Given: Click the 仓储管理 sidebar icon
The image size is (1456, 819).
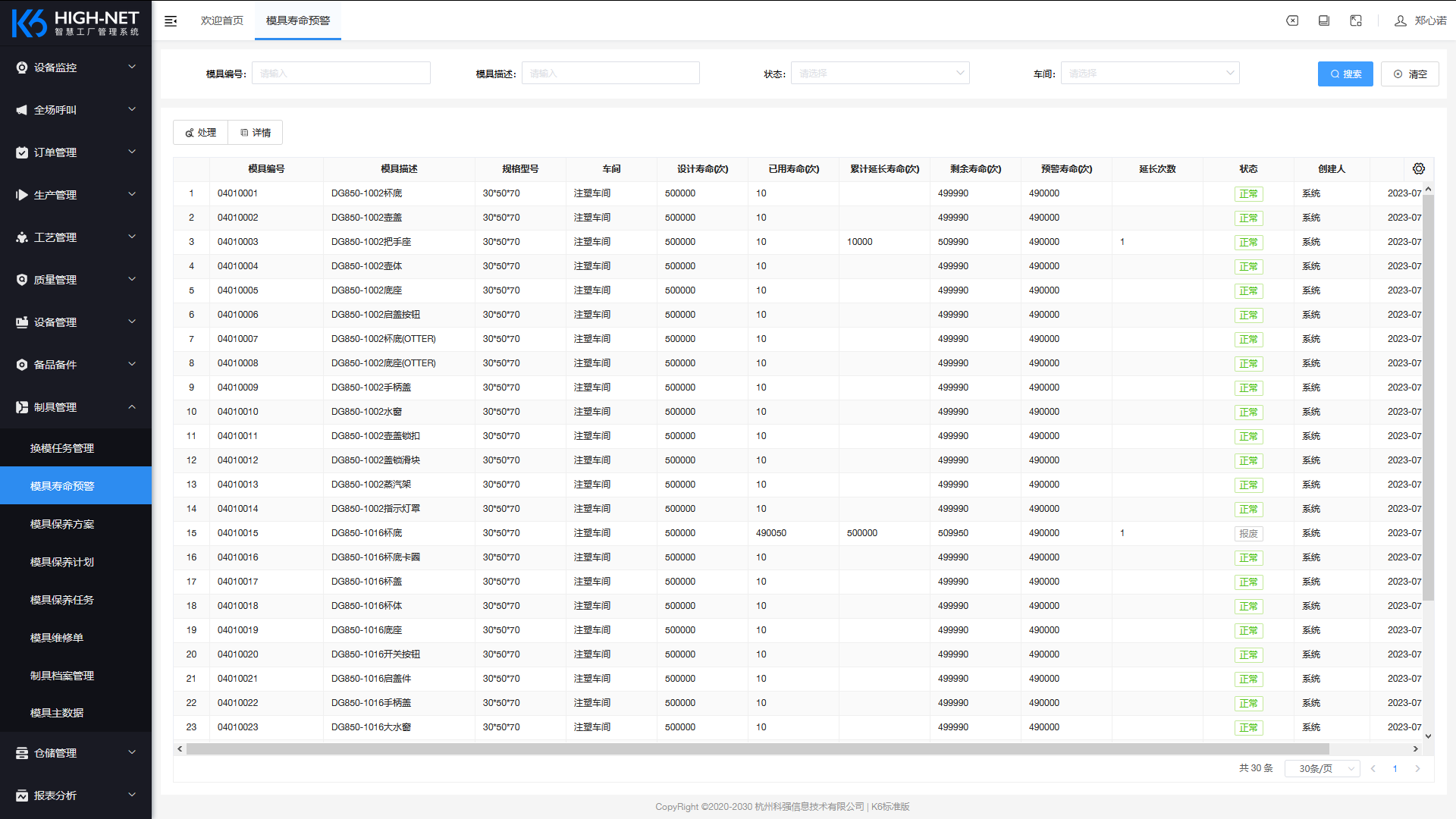Looking at the screenshot, I should pos(22,753).
